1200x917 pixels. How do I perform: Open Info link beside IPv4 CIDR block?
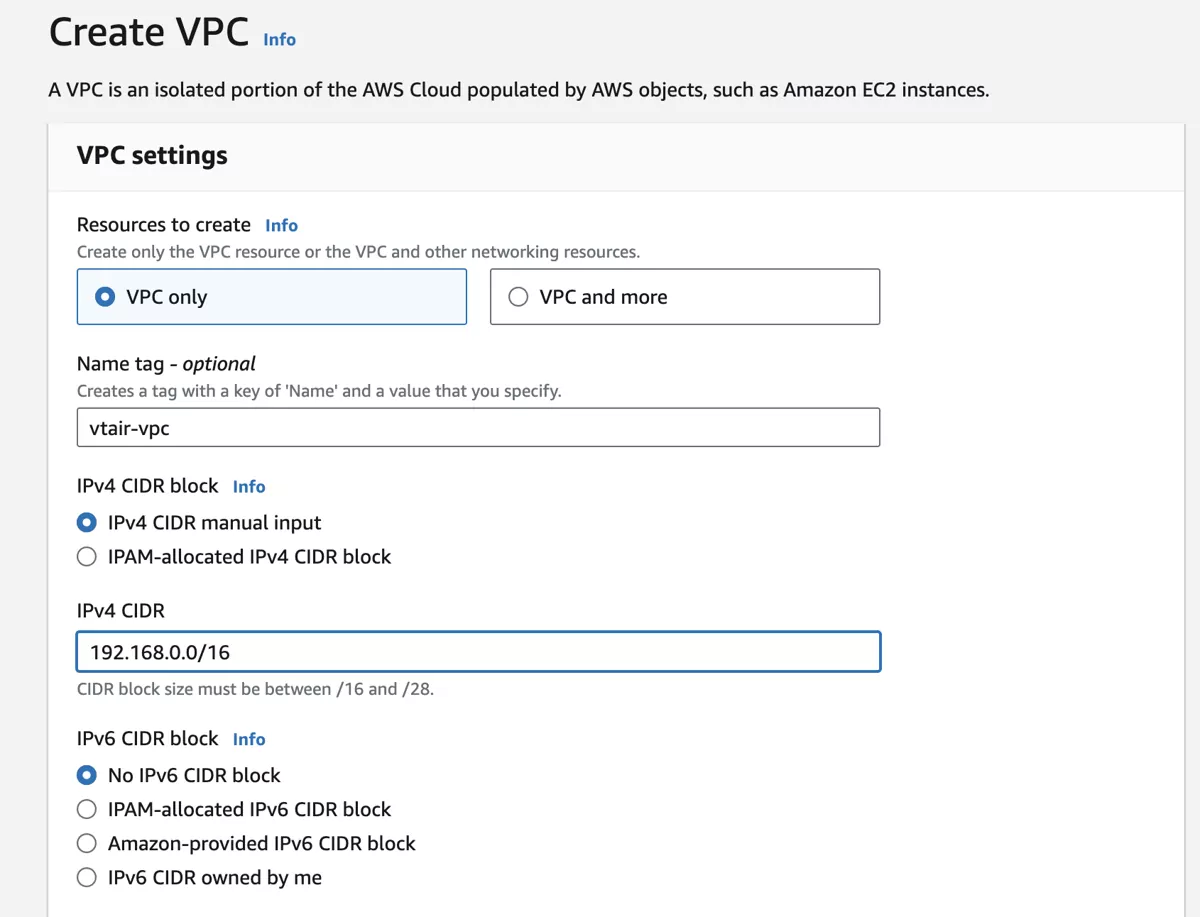(249, 486)
